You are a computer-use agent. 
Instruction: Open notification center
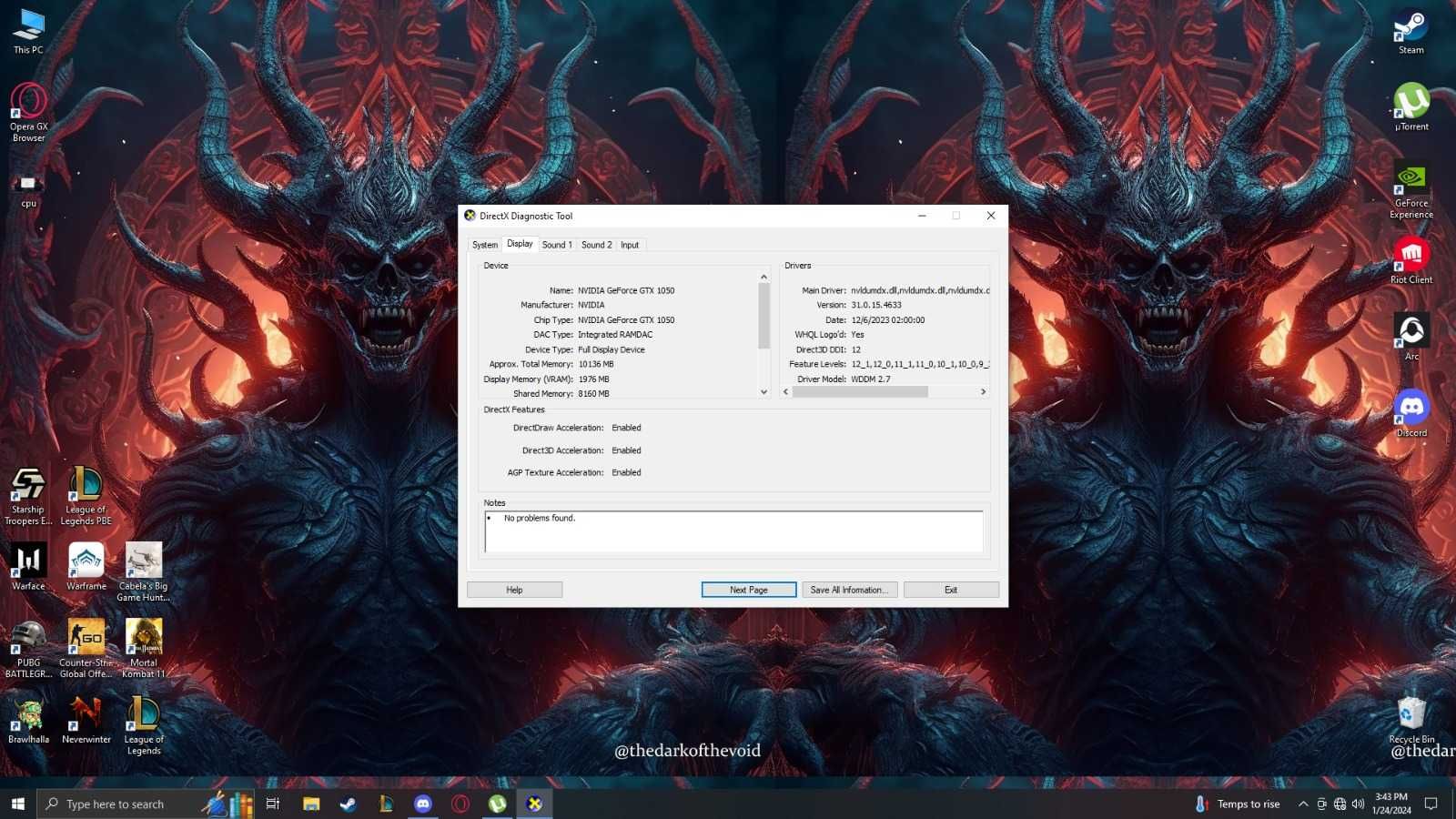1431,804
